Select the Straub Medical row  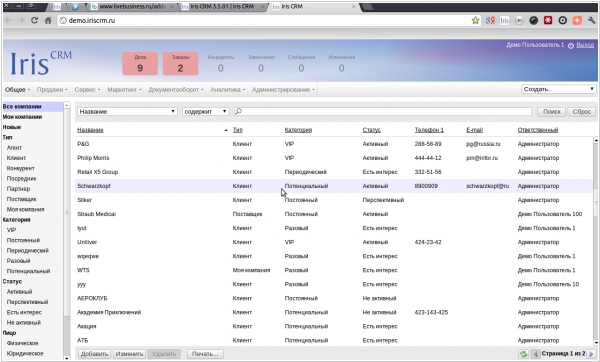coord(333,214)
